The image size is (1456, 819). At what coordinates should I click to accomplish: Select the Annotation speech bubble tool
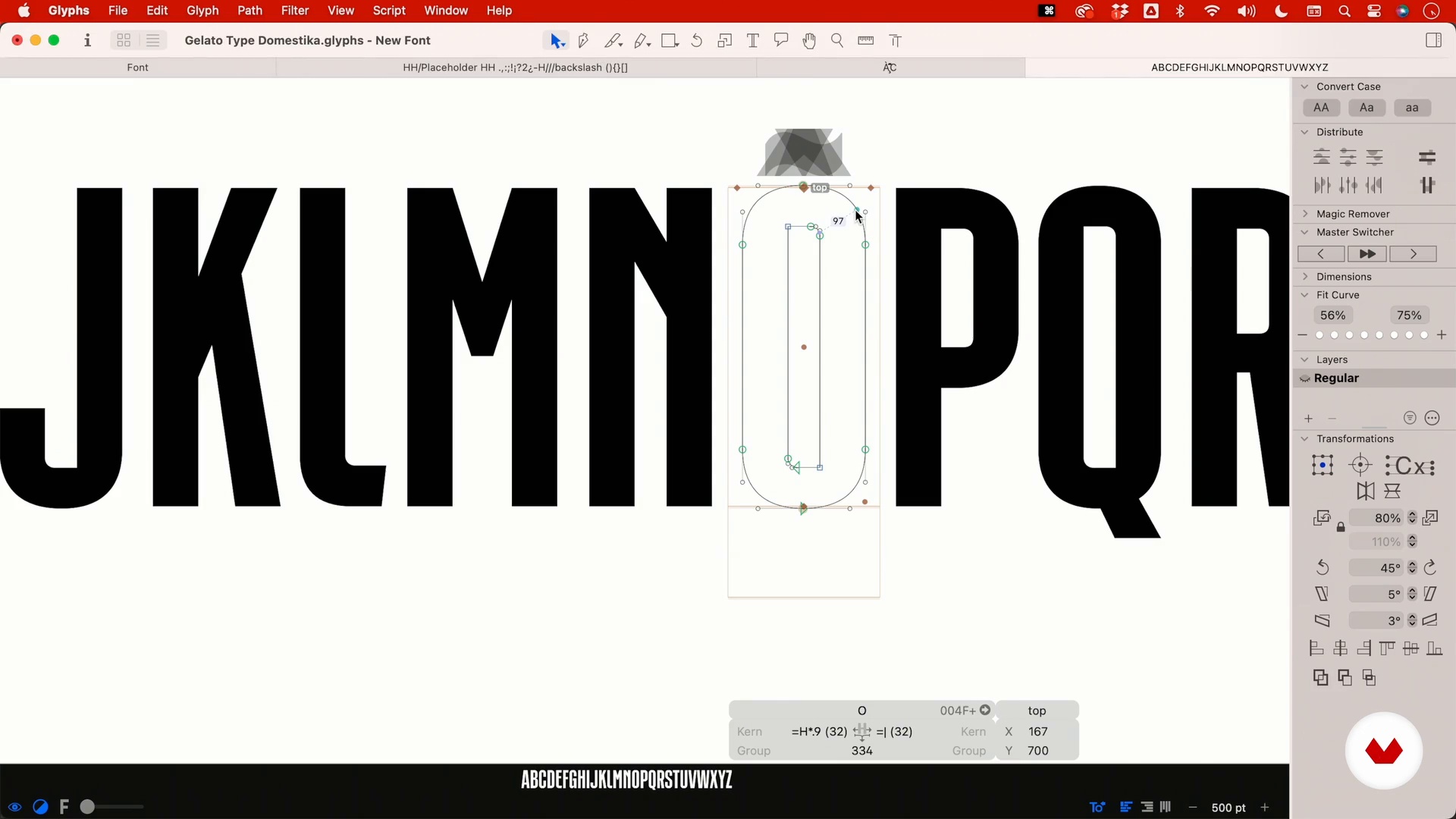pos(781,41)
